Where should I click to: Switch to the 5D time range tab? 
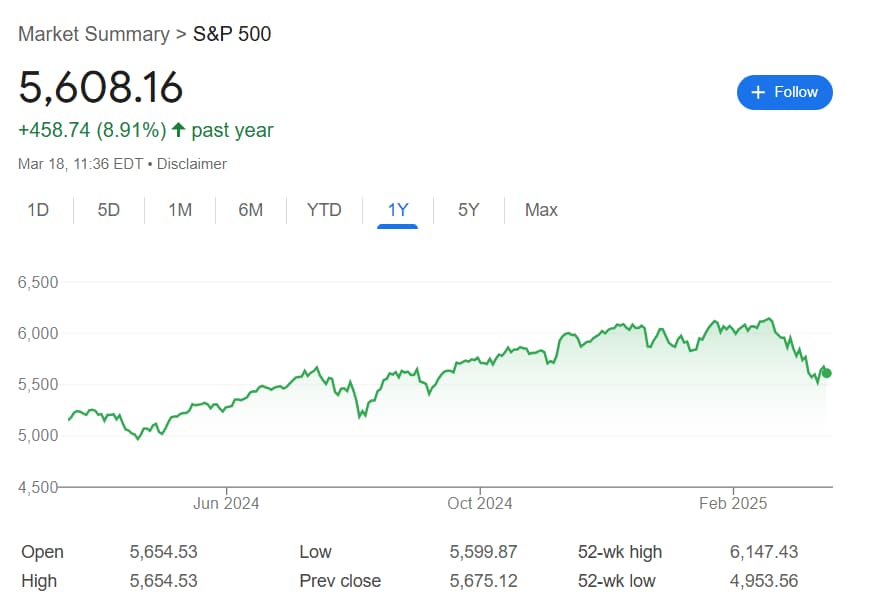[108, 210]
